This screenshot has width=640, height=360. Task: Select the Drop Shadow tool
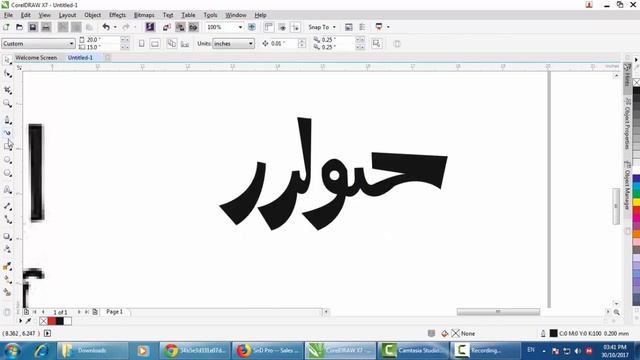7,236
